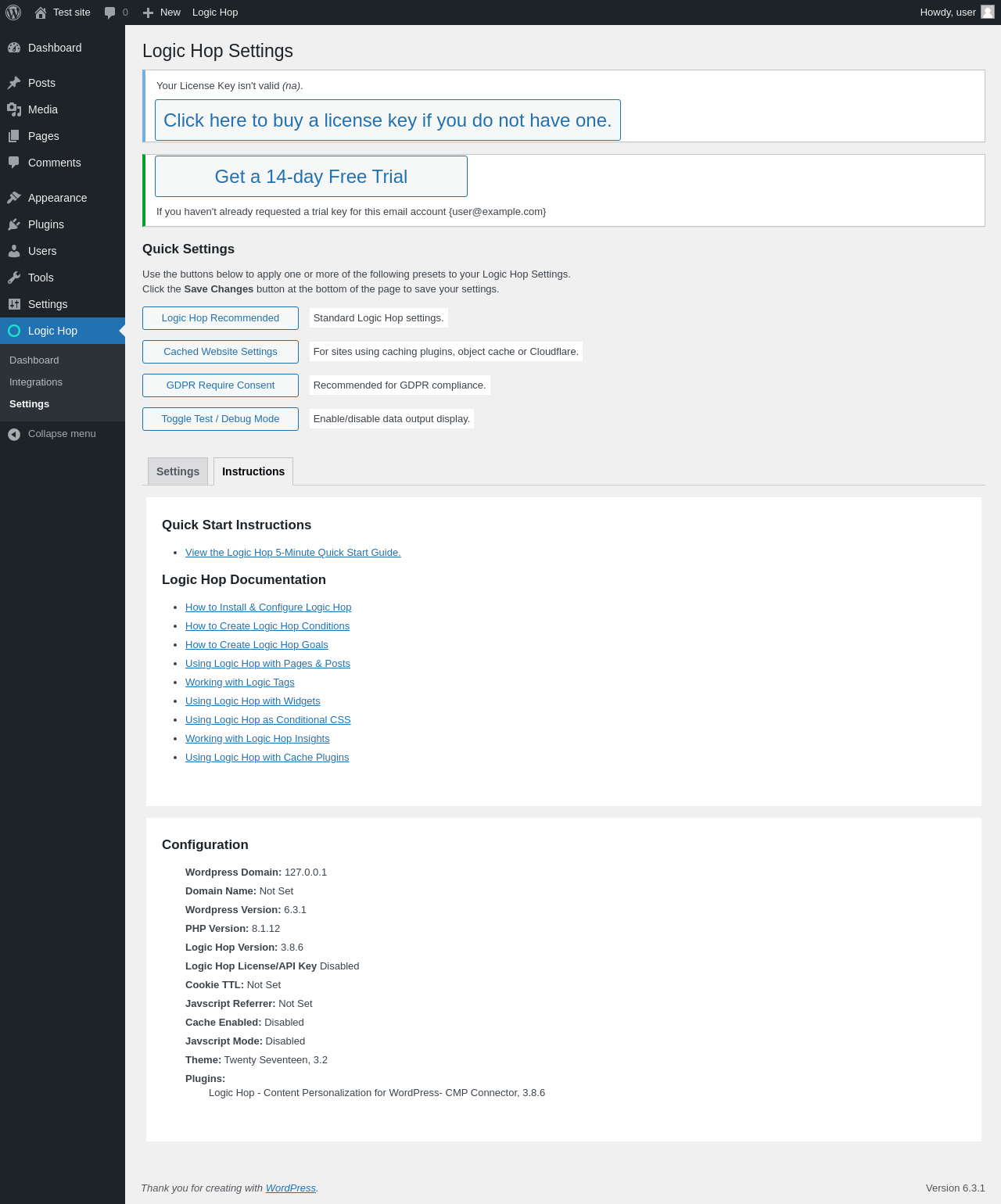Select the Instructions tab

253,471
